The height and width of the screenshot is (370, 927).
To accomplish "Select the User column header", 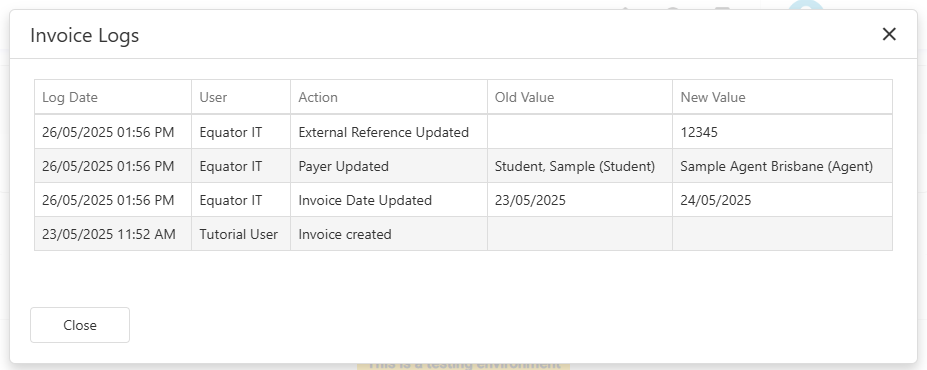I will 241,97.
